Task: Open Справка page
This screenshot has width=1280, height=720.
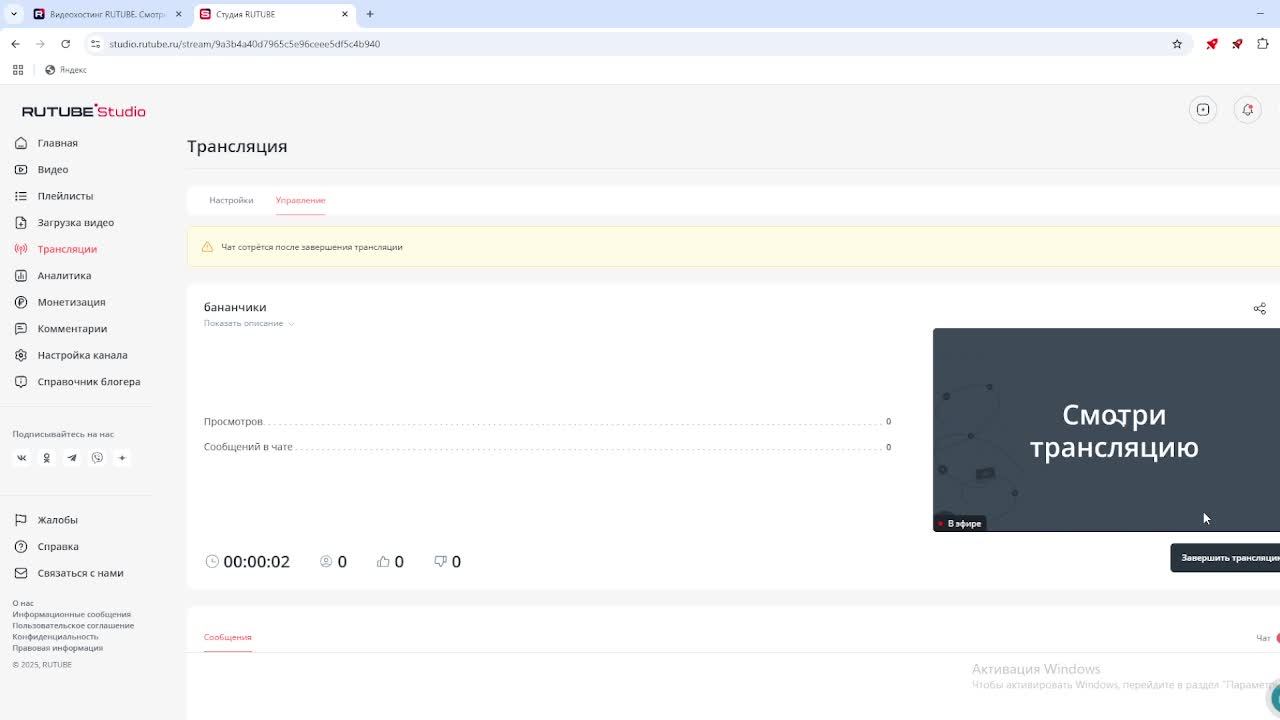Action: tap(58, 547)
